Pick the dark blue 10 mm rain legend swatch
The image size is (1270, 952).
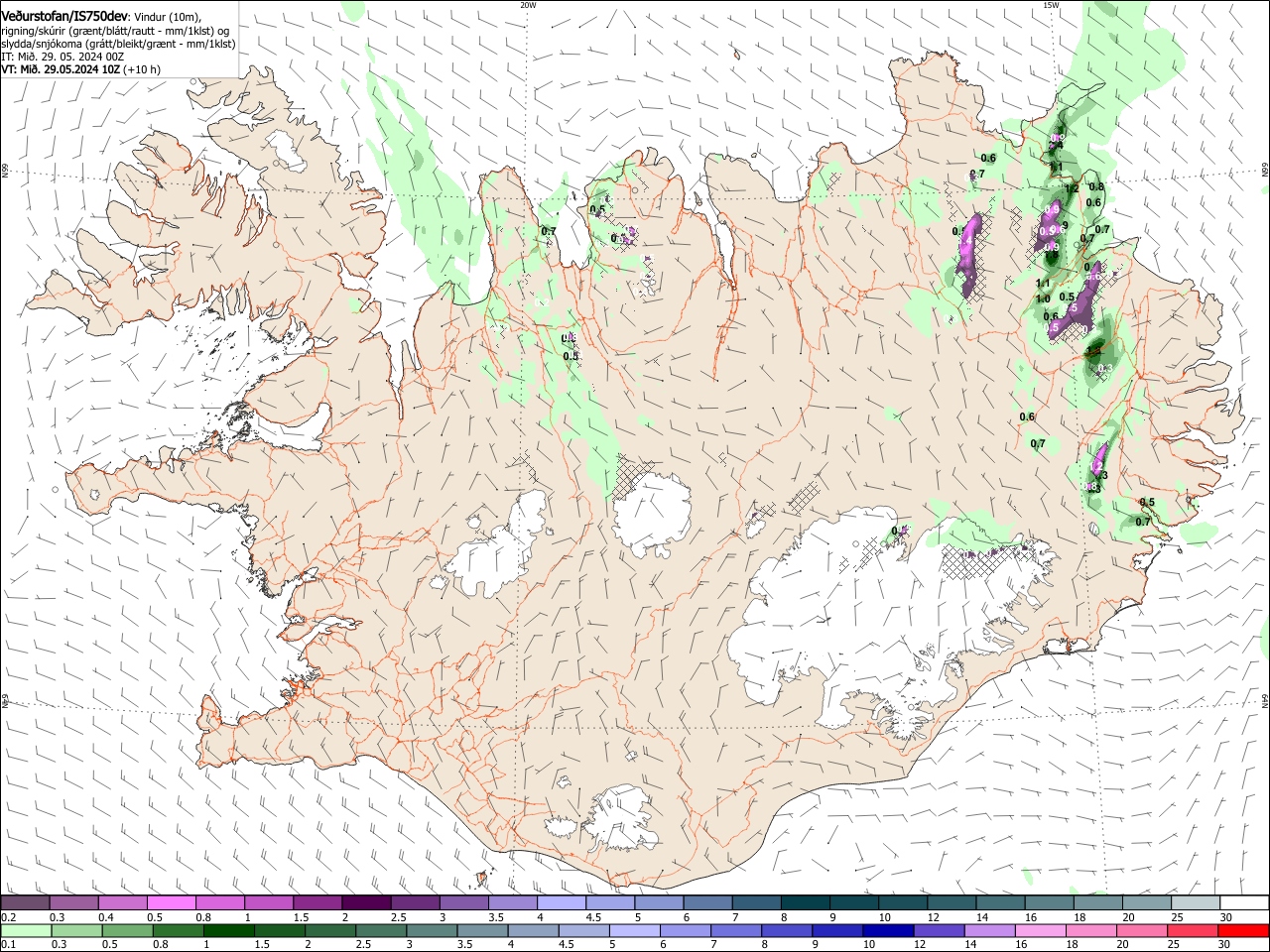888,930
